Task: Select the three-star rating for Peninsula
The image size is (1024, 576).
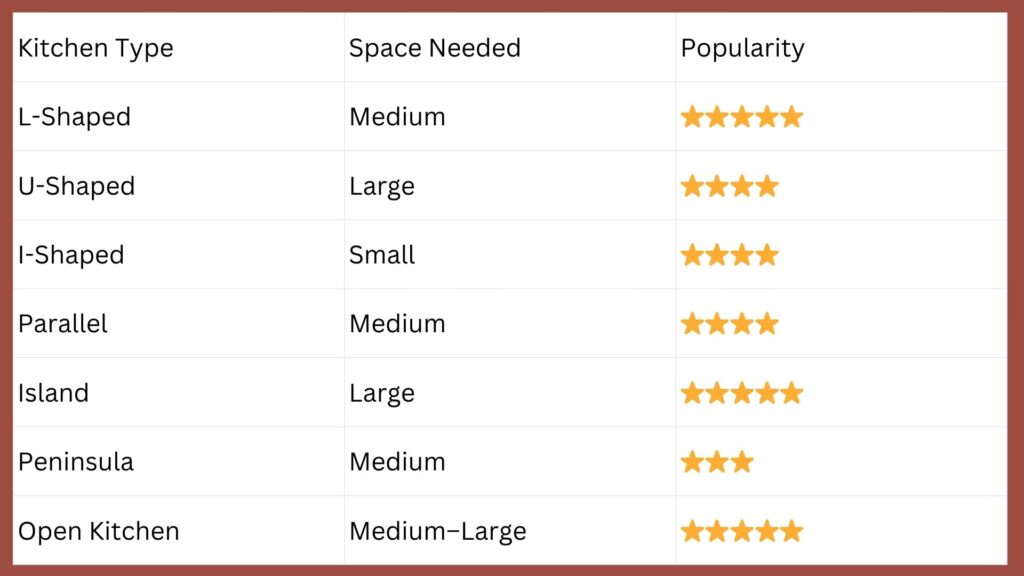Action: 717,462
